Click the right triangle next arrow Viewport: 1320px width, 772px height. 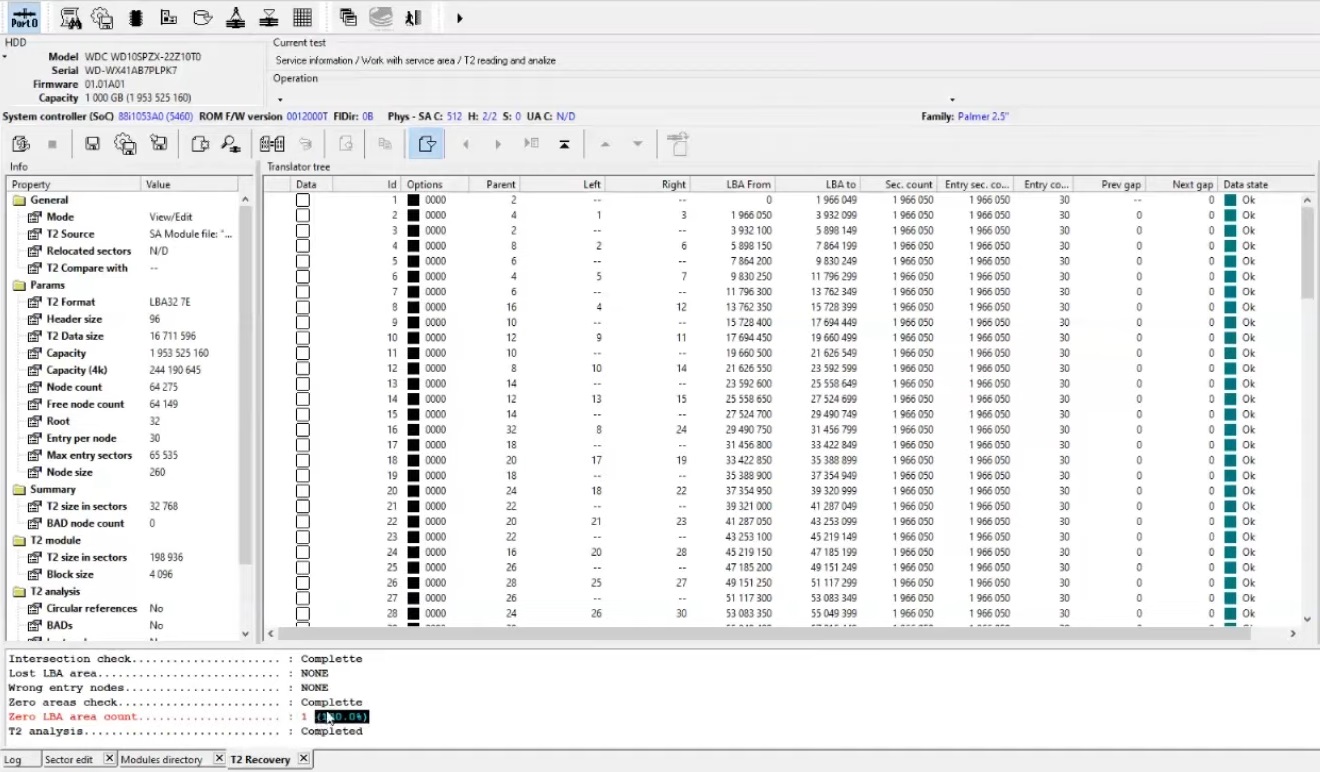tap(498, 145)
